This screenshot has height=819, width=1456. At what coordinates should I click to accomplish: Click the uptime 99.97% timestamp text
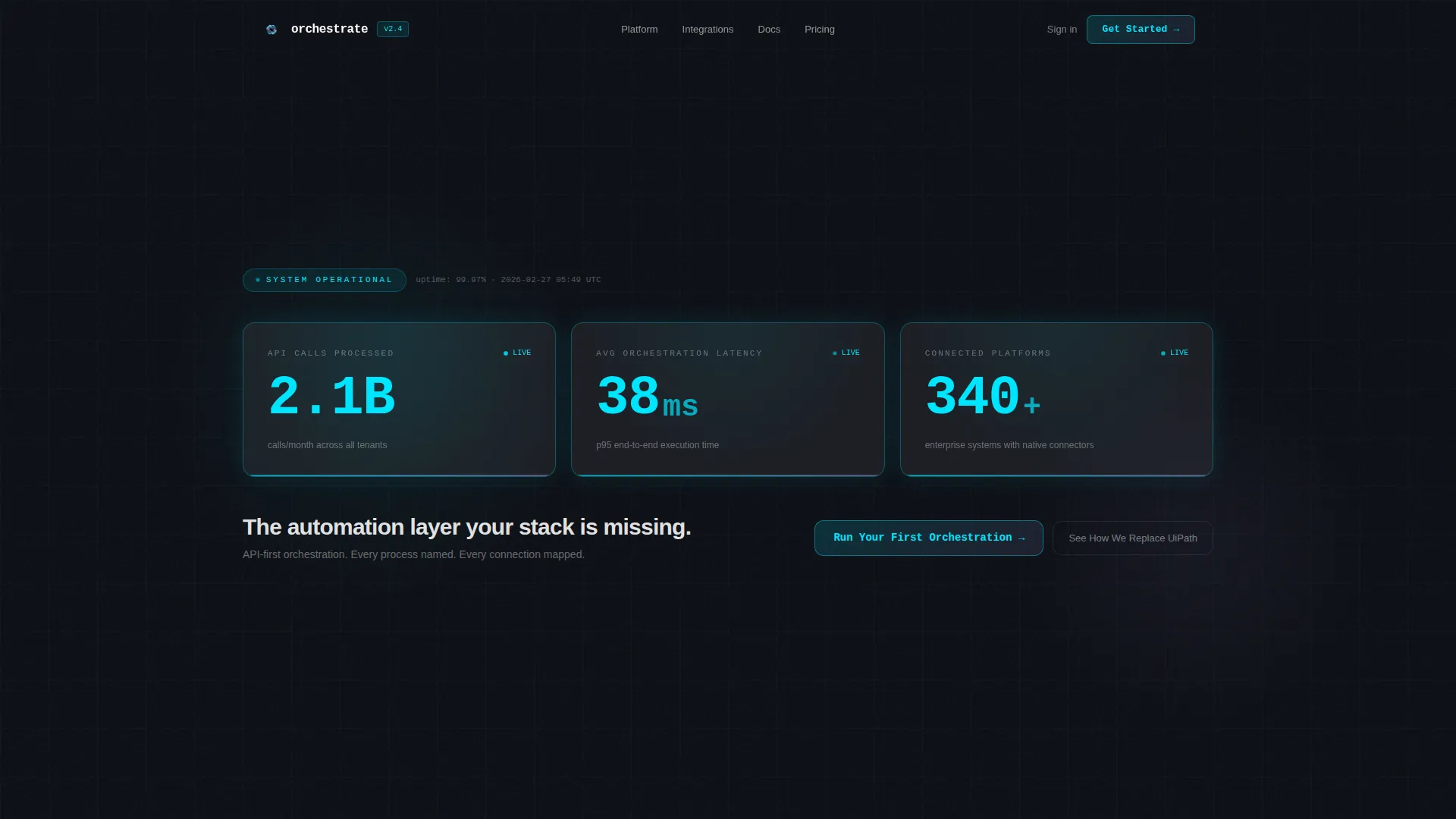coord(508,280)
